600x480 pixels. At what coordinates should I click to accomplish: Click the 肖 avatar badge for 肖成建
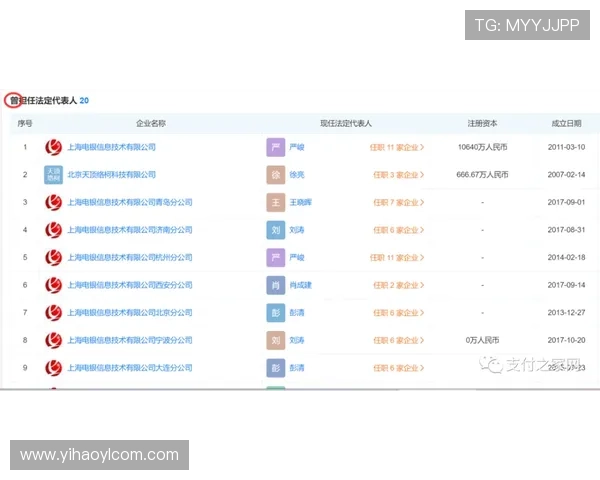(x=276, y=285)
